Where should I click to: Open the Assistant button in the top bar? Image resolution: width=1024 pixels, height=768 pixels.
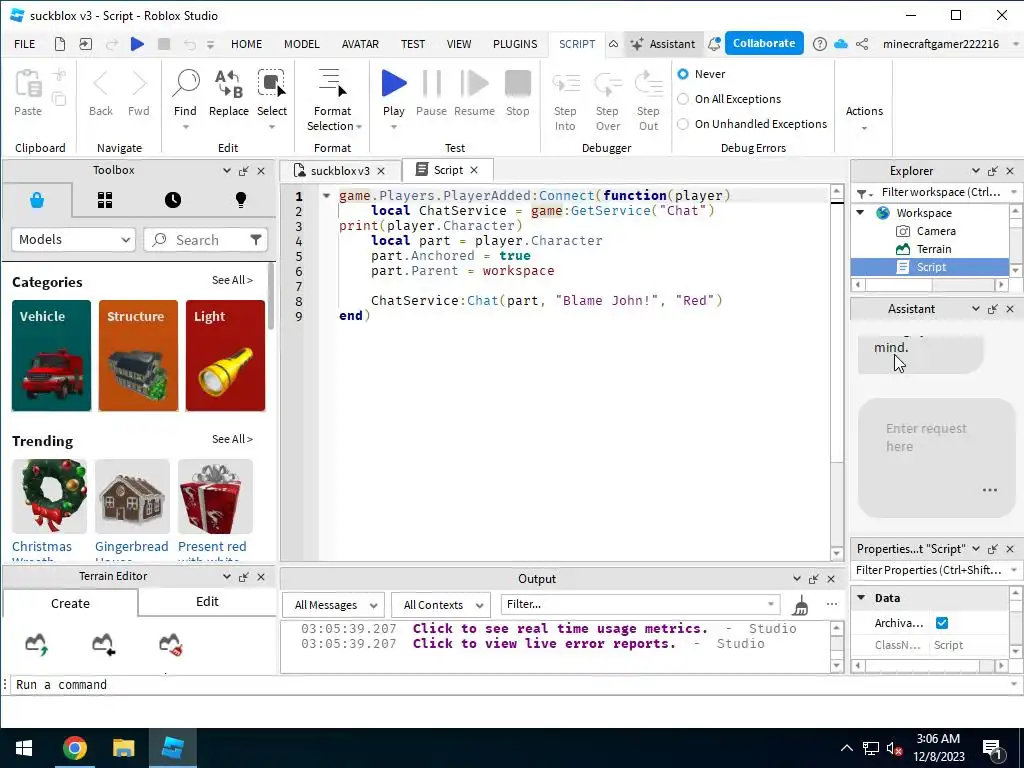tap(663, 44)
